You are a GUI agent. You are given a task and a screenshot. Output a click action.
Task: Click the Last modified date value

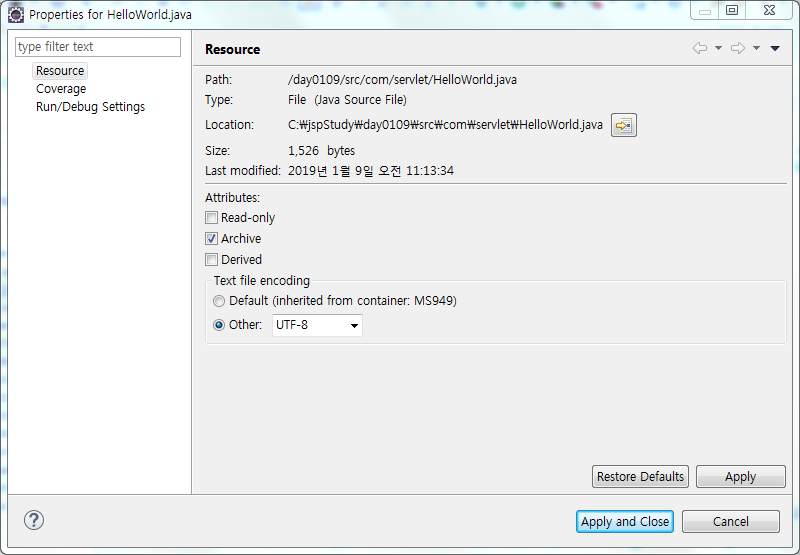(x=370, y=170)
